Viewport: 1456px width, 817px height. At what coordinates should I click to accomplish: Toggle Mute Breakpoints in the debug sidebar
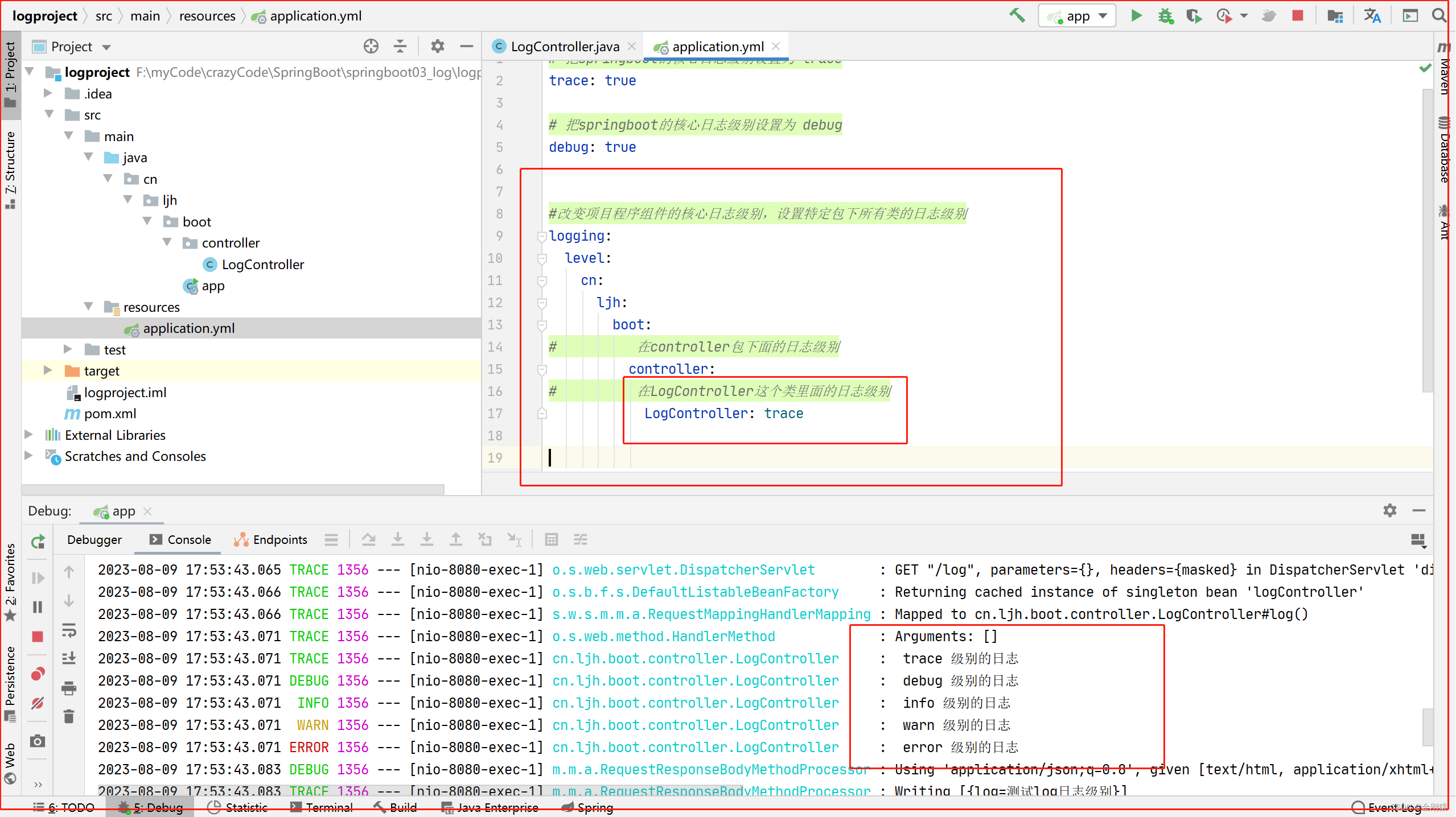click(x=38, y=703)
